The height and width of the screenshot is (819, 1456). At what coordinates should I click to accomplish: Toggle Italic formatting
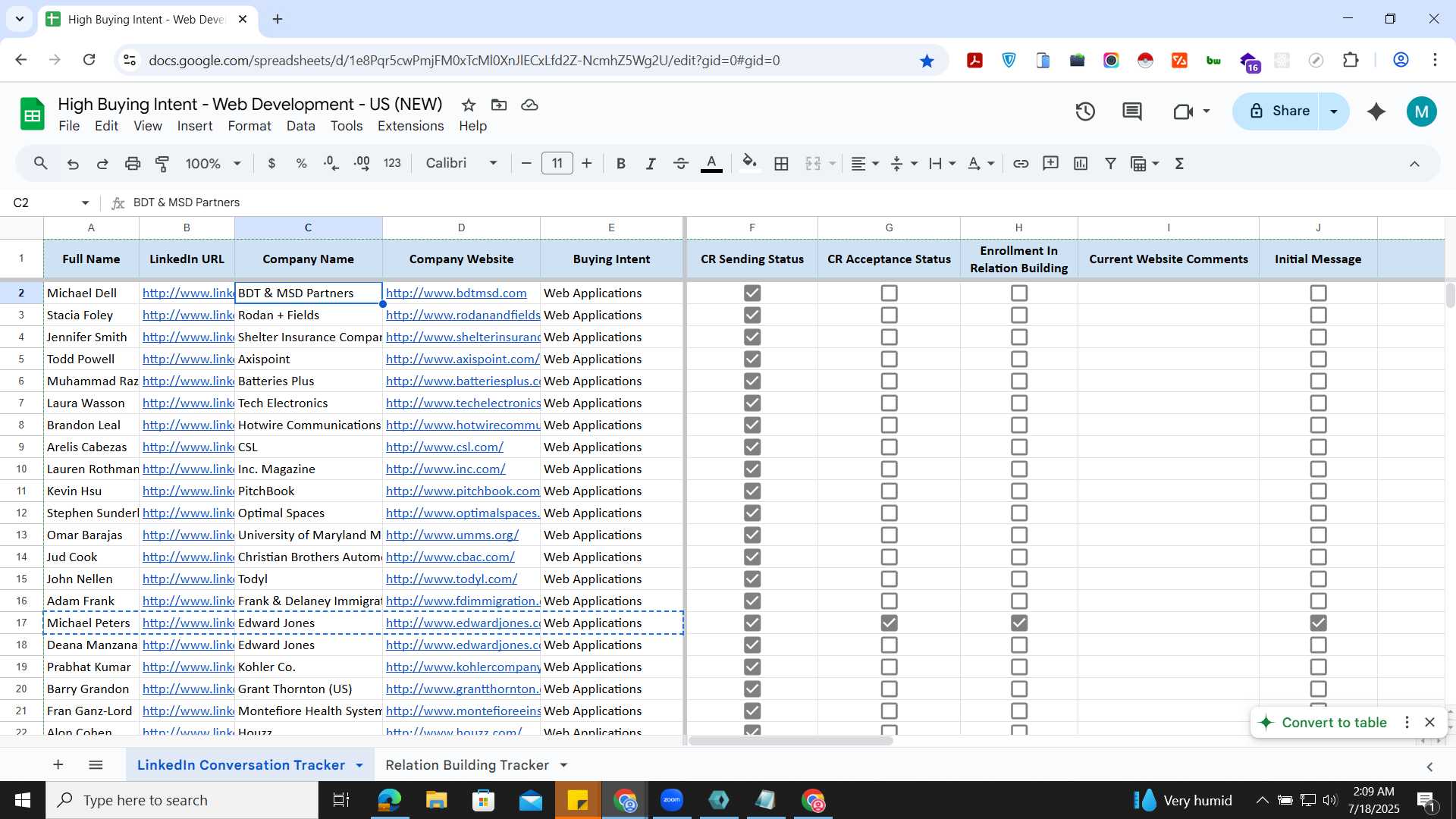[651, 164]
